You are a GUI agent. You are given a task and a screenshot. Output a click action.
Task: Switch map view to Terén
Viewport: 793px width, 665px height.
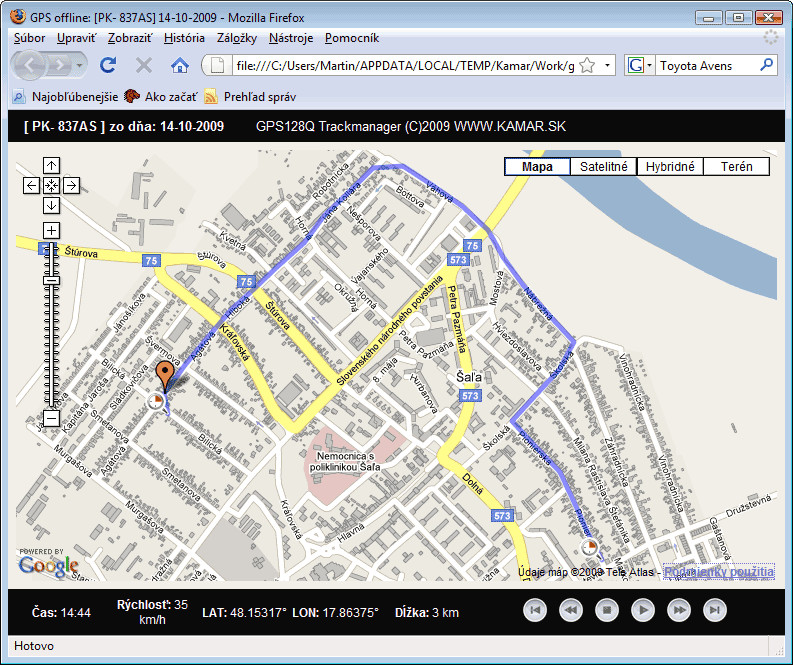736,167
